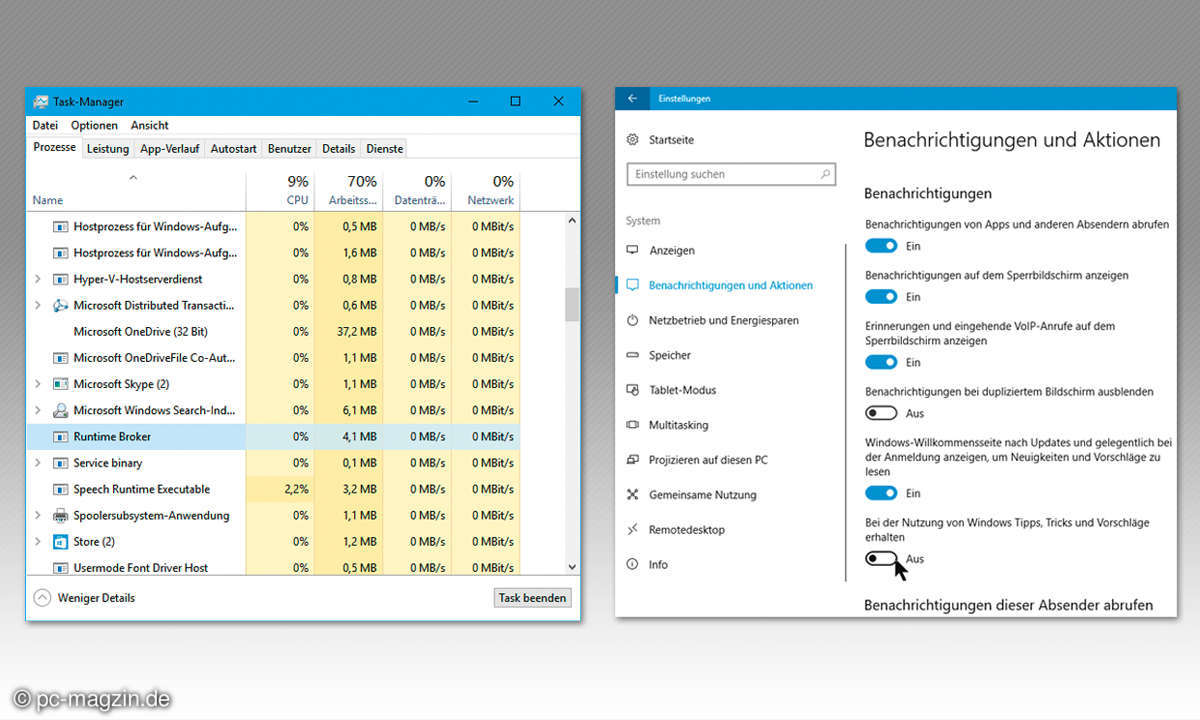Switch to the Details tab

(339, 149)
